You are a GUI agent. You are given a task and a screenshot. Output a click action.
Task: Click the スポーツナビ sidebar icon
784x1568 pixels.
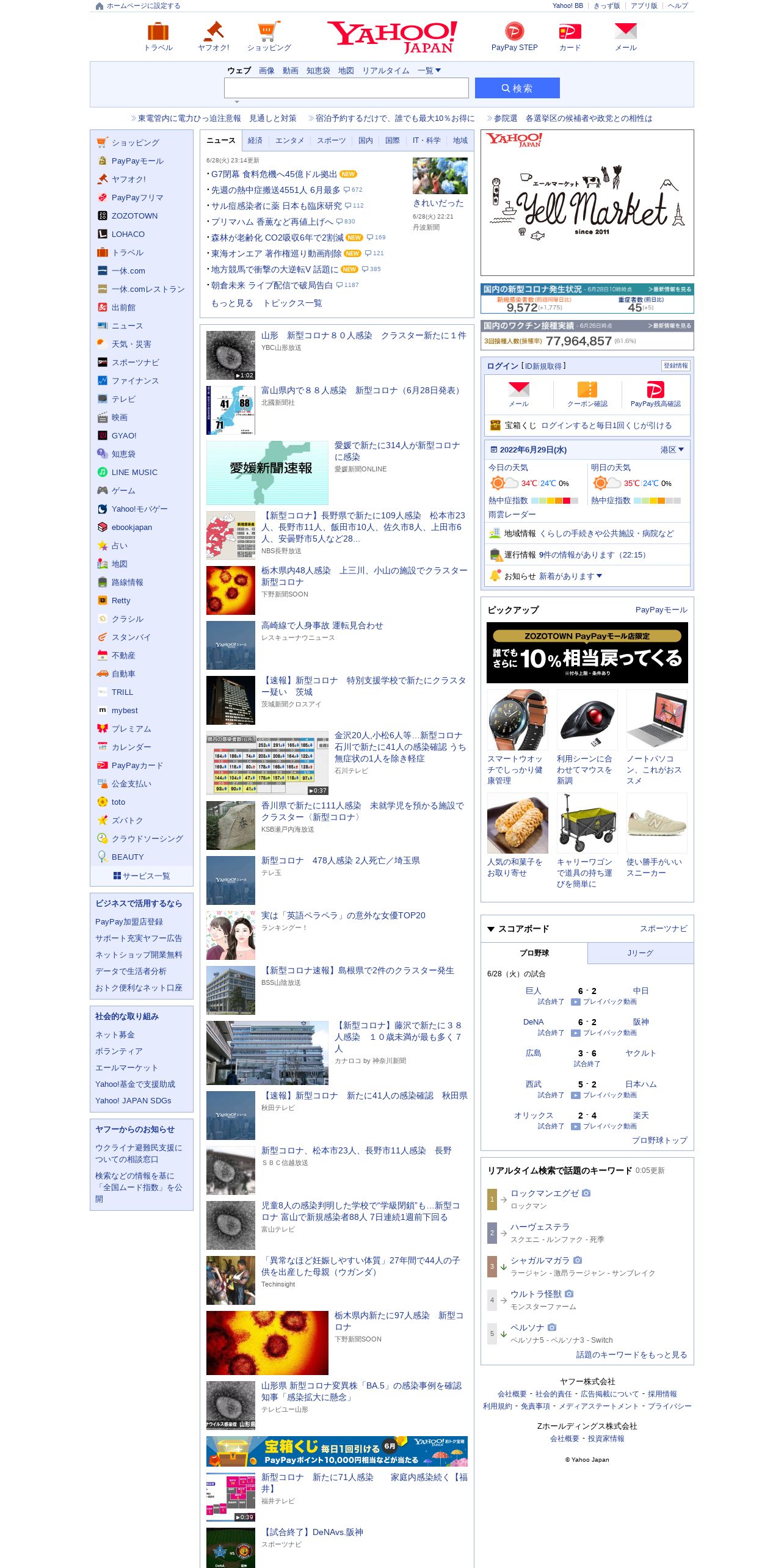102,363
